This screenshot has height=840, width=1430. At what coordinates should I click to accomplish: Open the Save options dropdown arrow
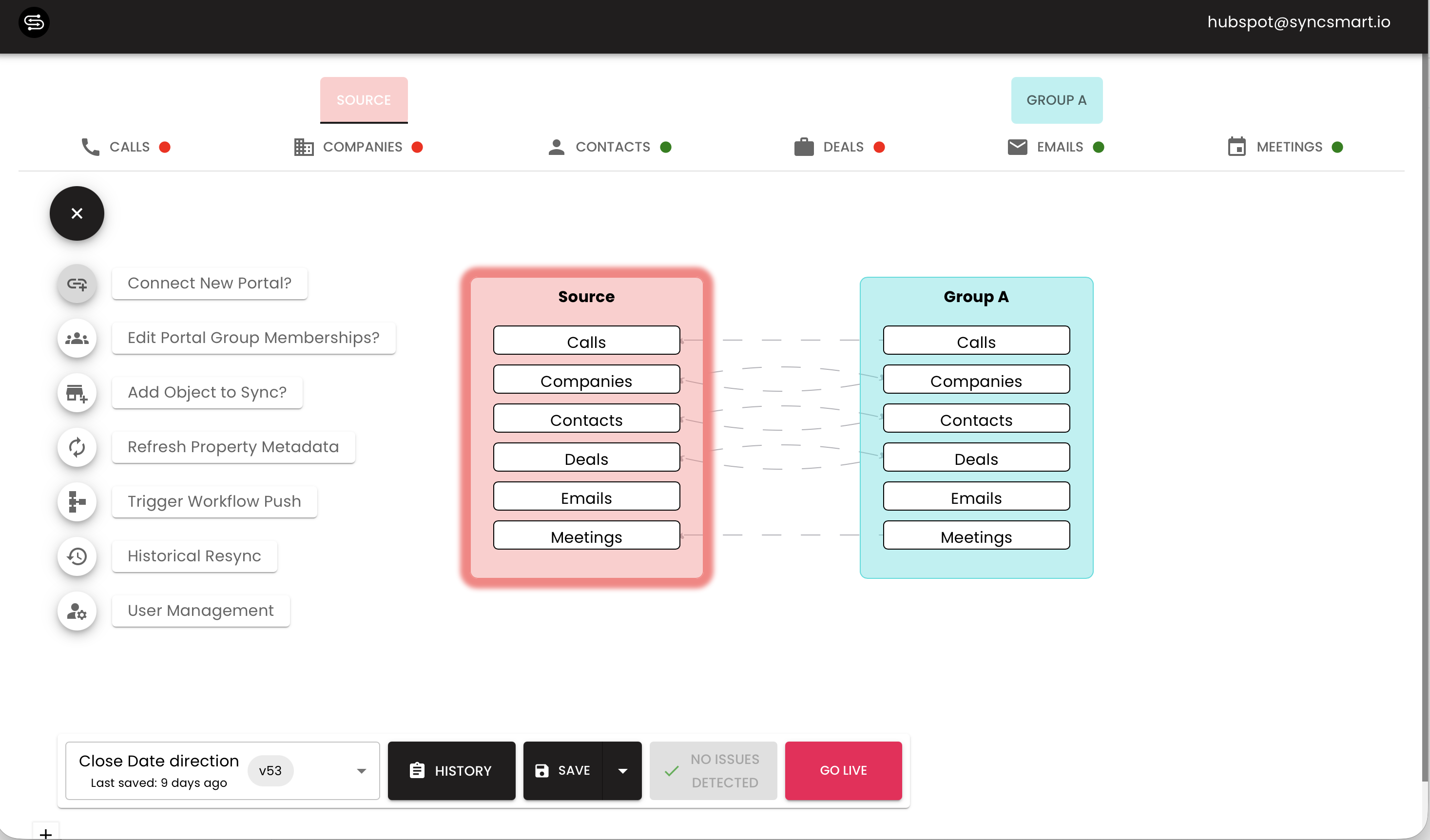[622, 770]
